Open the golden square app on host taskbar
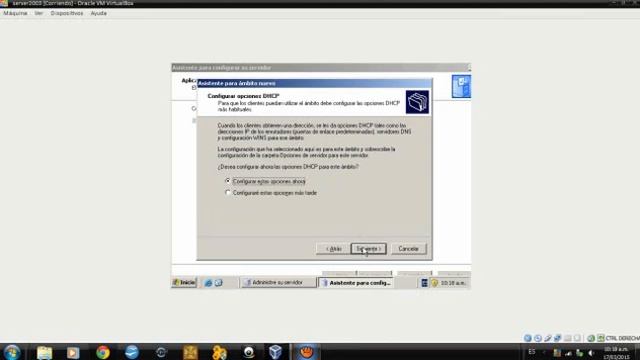 [x=190, y=352]
